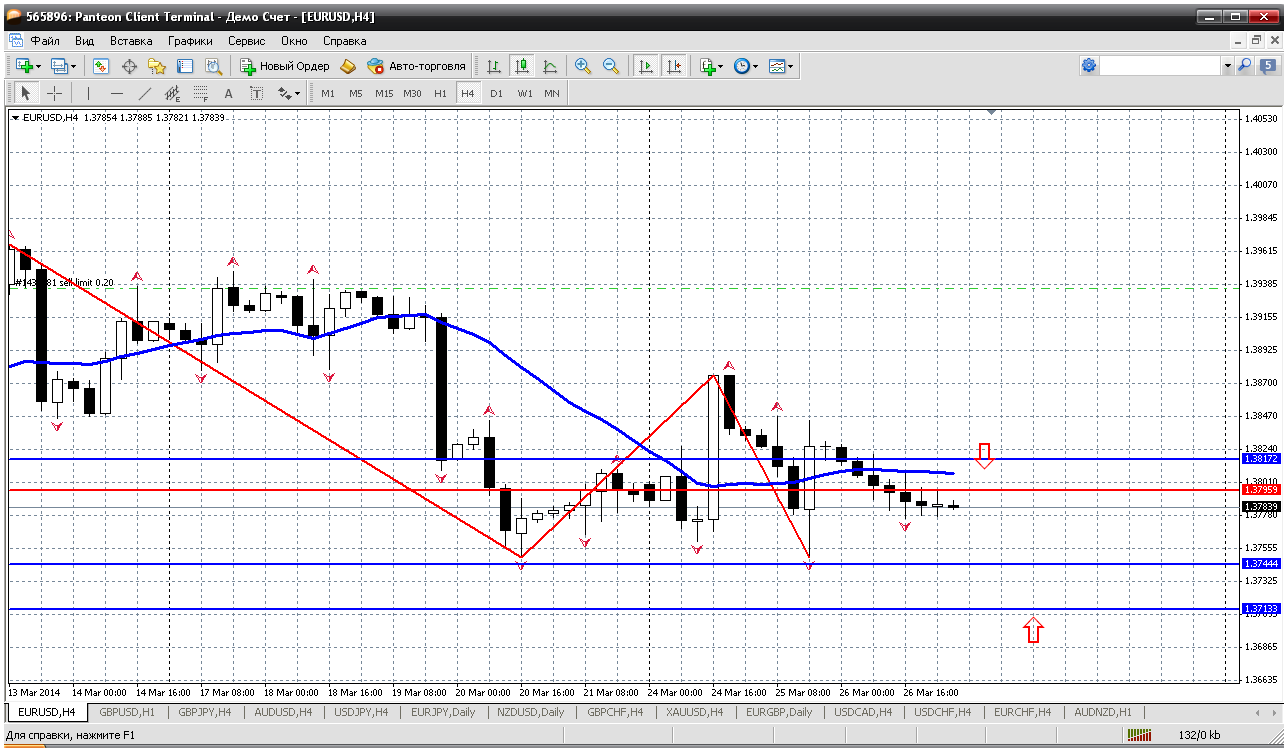Activate the crosshair cursor

(x=54, y=93)
